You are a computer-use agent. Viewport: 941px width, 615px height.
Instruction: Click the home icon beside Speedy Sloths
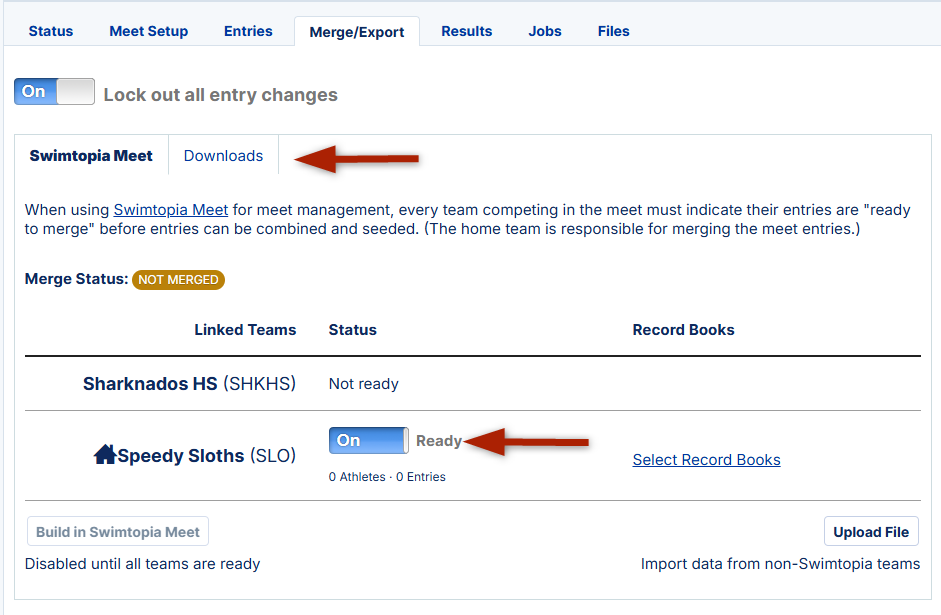[104, 454]
